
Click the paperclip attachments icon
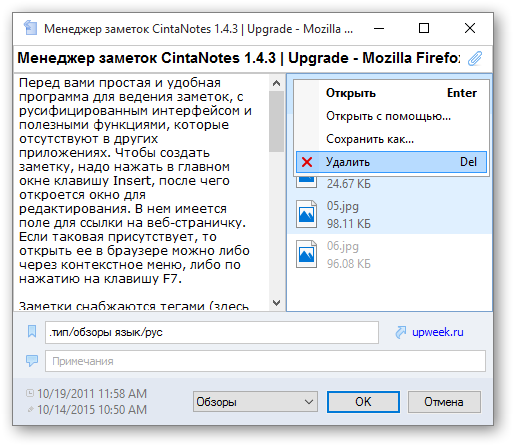pos(475,58)
